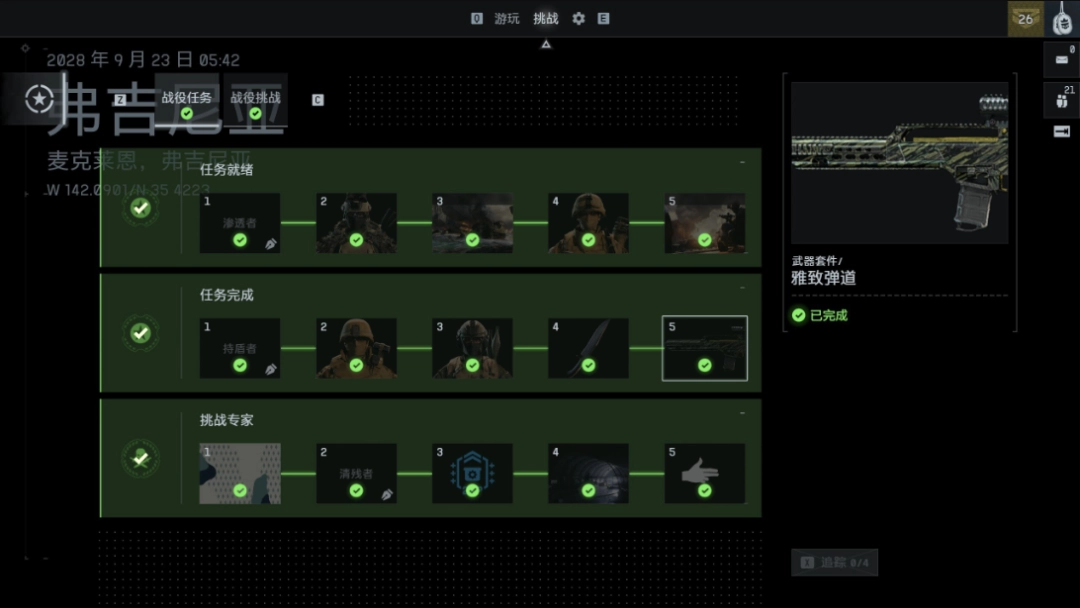Viewport: 1080px width, 608px height.
Task: Click the player rank 26 badge
Action: pyautogui.click(x=1025, y=19)
